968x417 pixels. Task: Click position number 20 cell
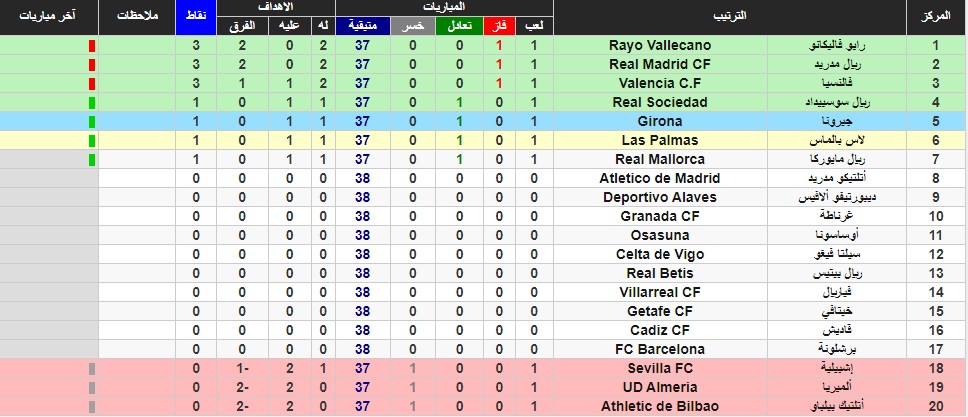pyautogui.click(x=936, y=406)
